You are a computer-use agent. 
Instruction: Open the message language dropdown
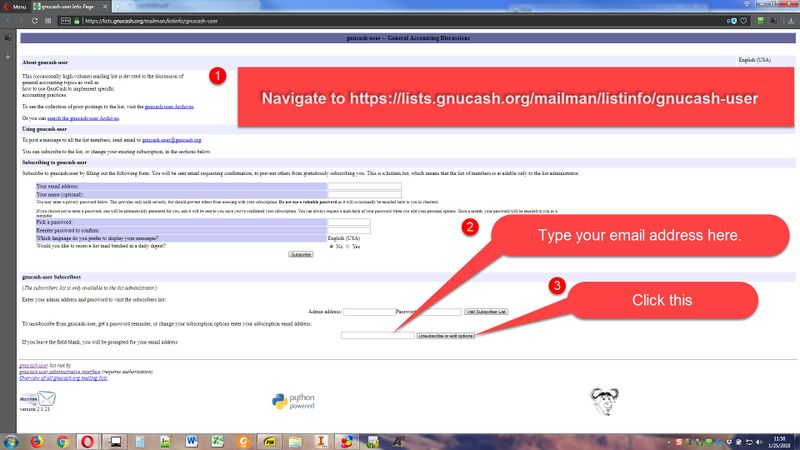click(x=344, y=238)
